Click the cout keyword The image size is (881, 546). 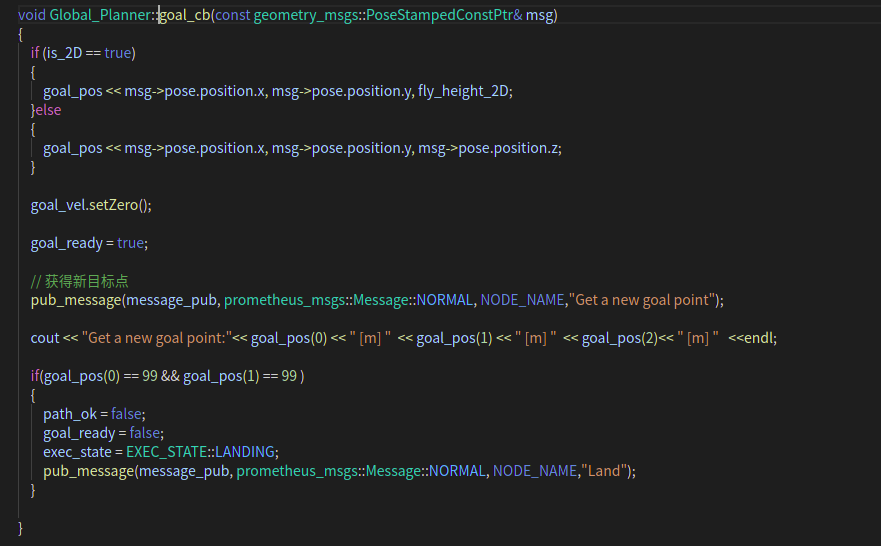[45, 338]
